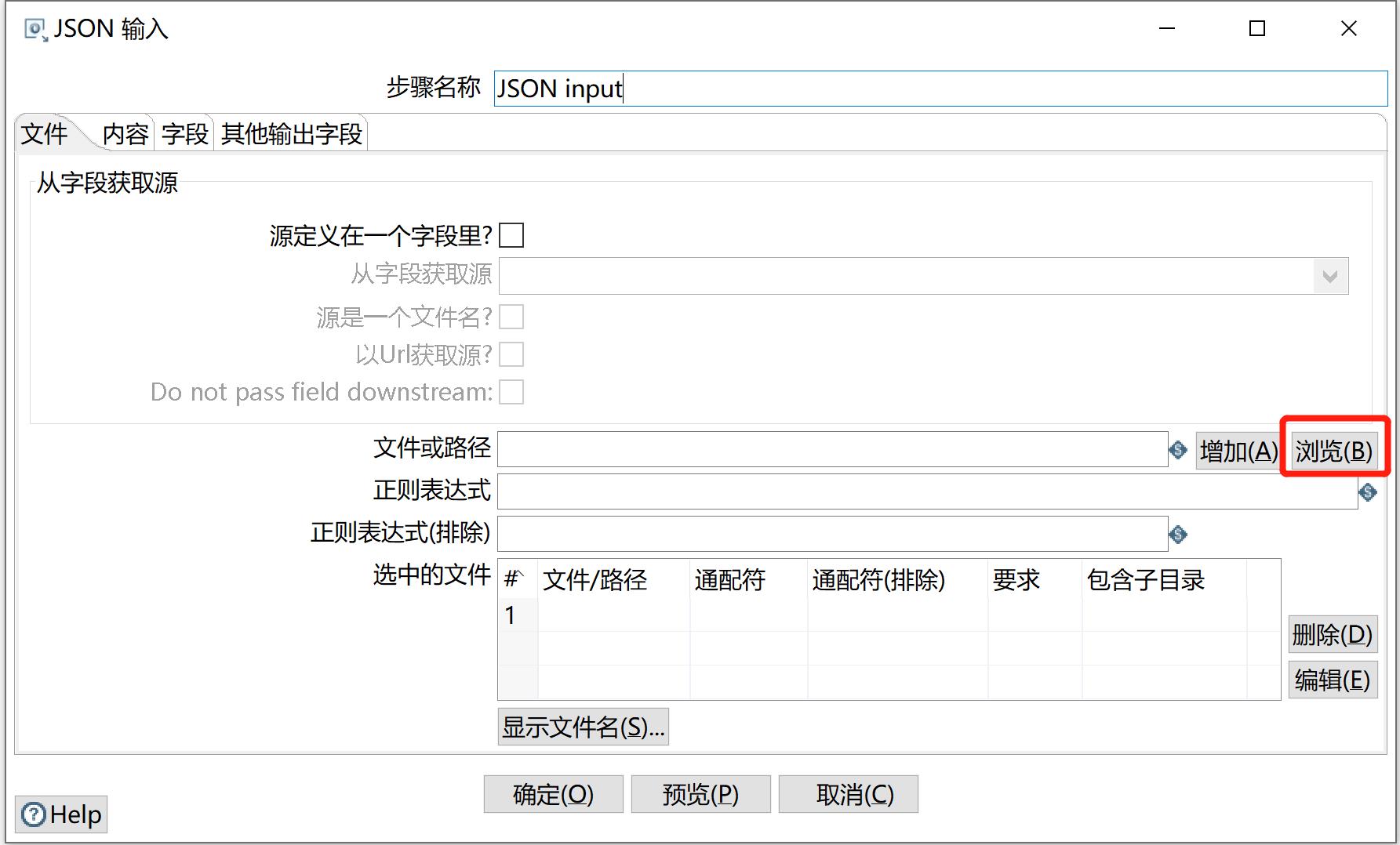Minimize the JSON 输入 dialog window
Image resolution: width=1400 pixels, height=845 pixels.
point(1167,29)
